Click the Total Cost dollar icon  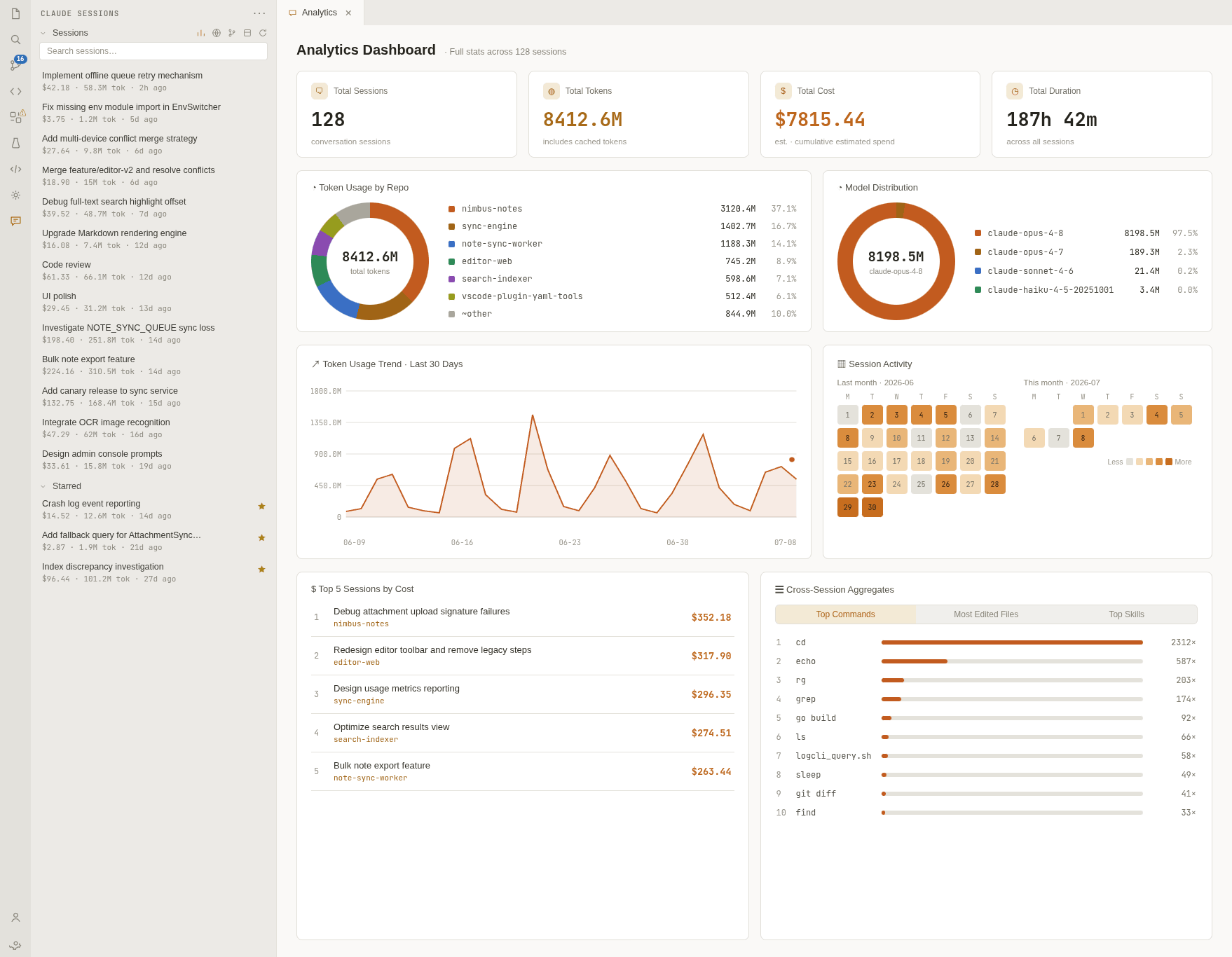point(783,91)
